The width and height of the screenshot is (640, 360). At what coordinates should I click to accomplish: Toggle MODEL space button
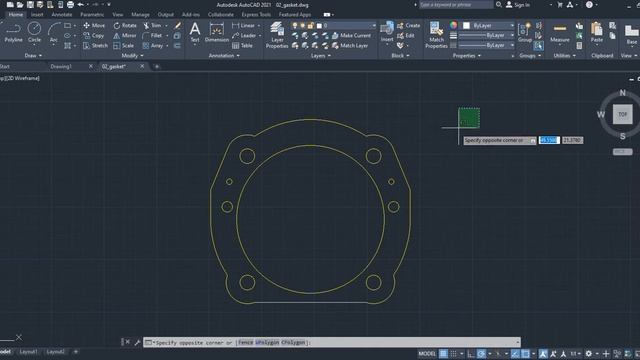427,353
